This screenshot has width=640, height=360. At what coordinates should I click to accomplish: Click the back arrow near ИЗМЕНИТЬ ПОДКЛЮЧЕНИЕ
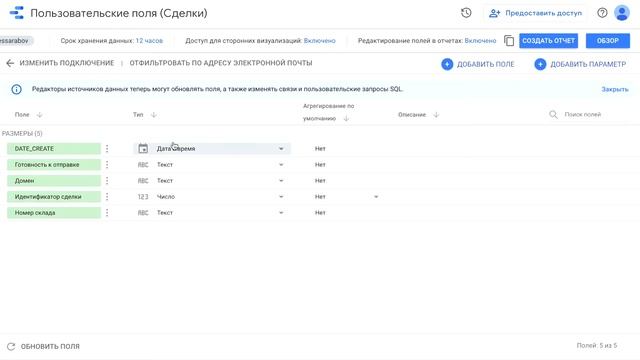10,63
